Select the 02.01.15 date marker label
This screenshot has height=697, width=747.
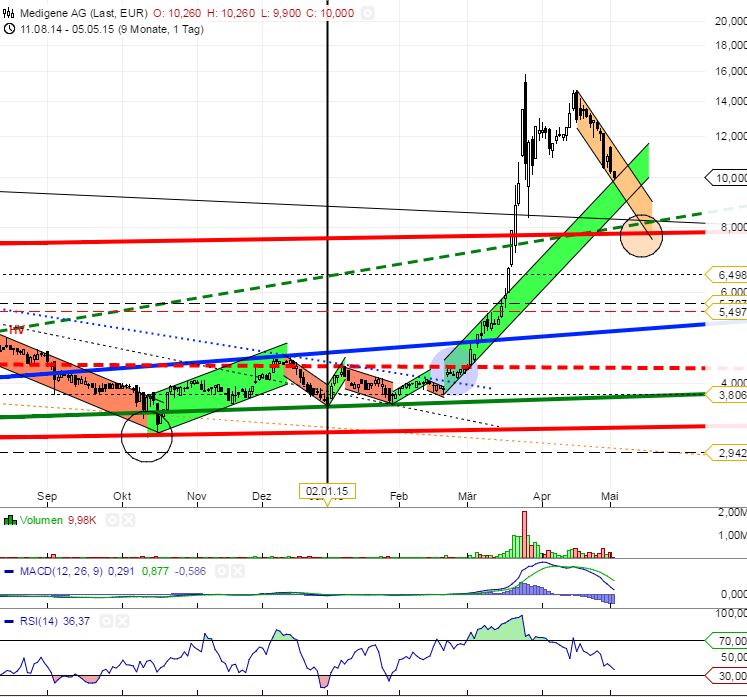coord(327,491)
